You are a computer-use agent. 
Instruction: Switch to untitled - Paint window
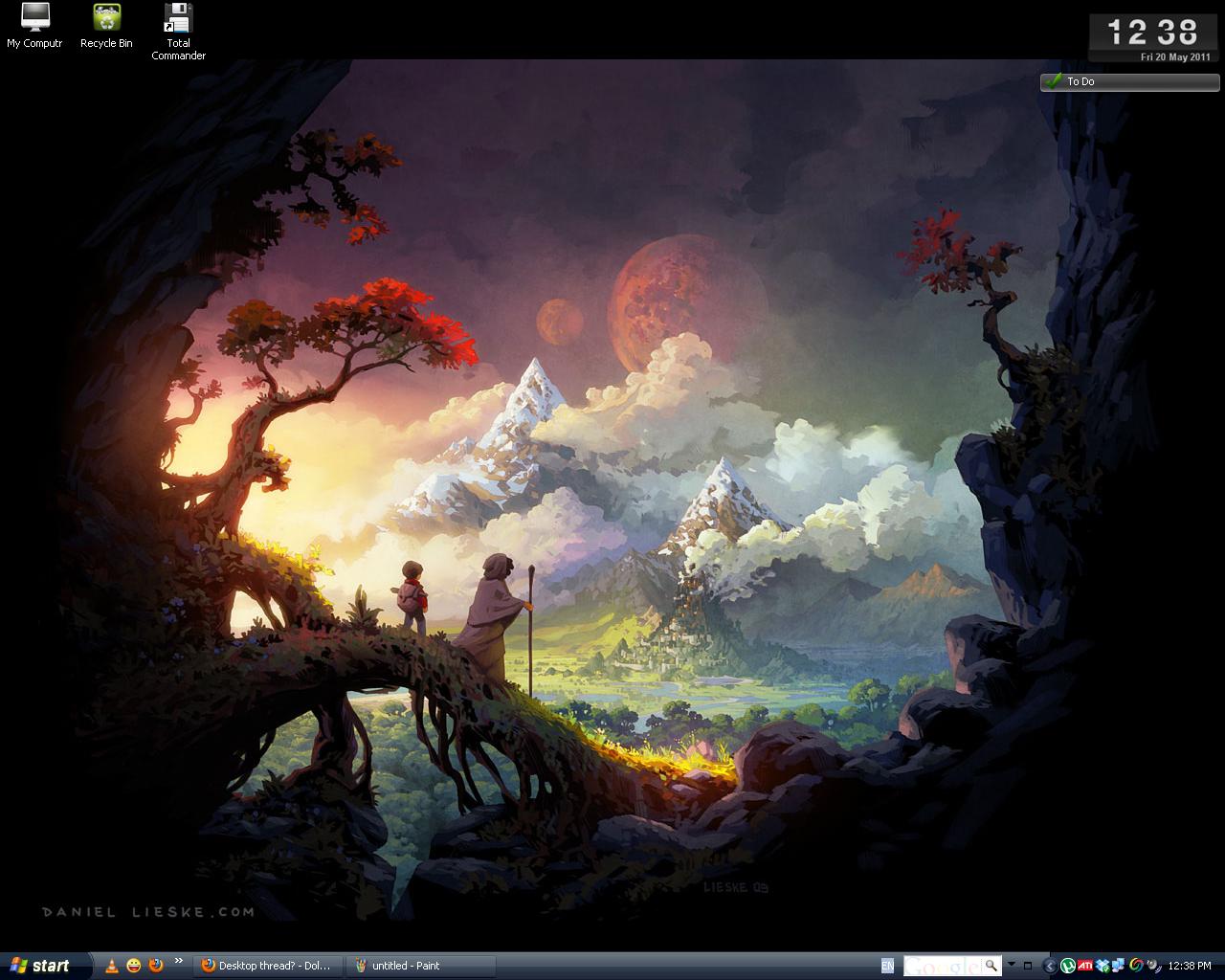pos(419,966)
